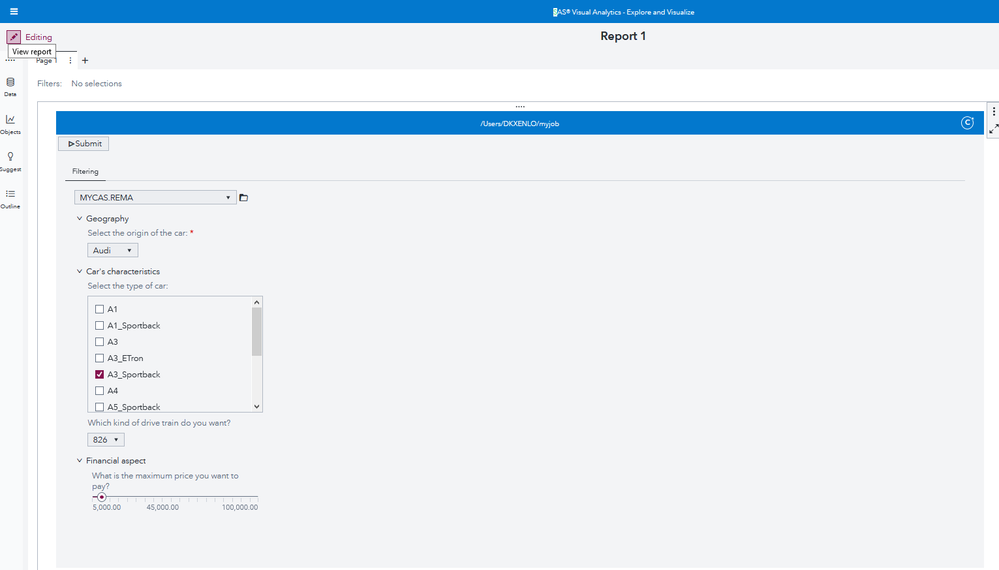Viewport: 999px width, 570px height.
Task: Click 'Select the origin of the car' label
Action: coord(138,233)
